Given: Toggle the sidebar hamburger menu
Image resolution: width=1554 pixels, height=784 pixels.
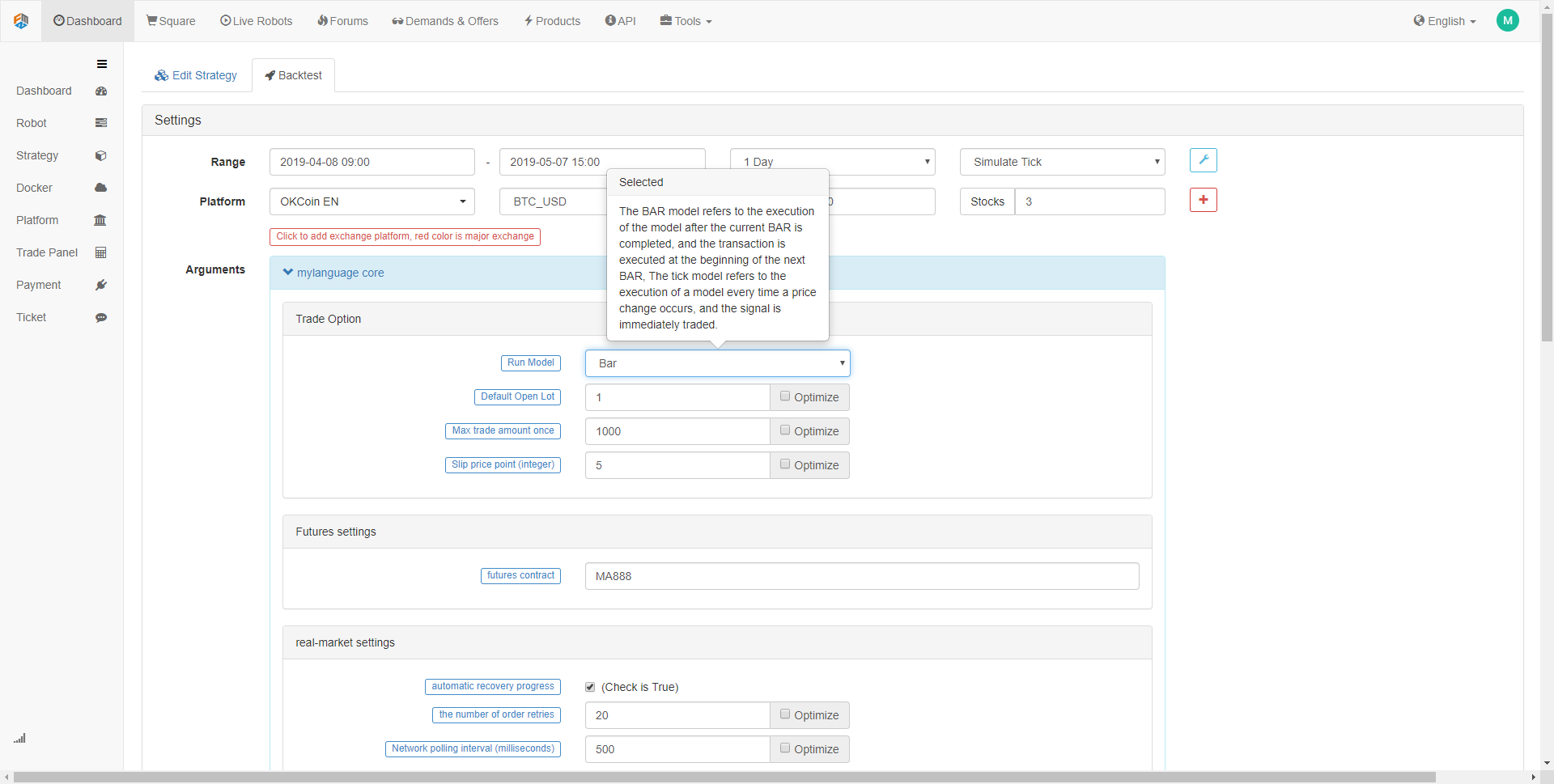Looking at the screenshot, I should 102,64.
